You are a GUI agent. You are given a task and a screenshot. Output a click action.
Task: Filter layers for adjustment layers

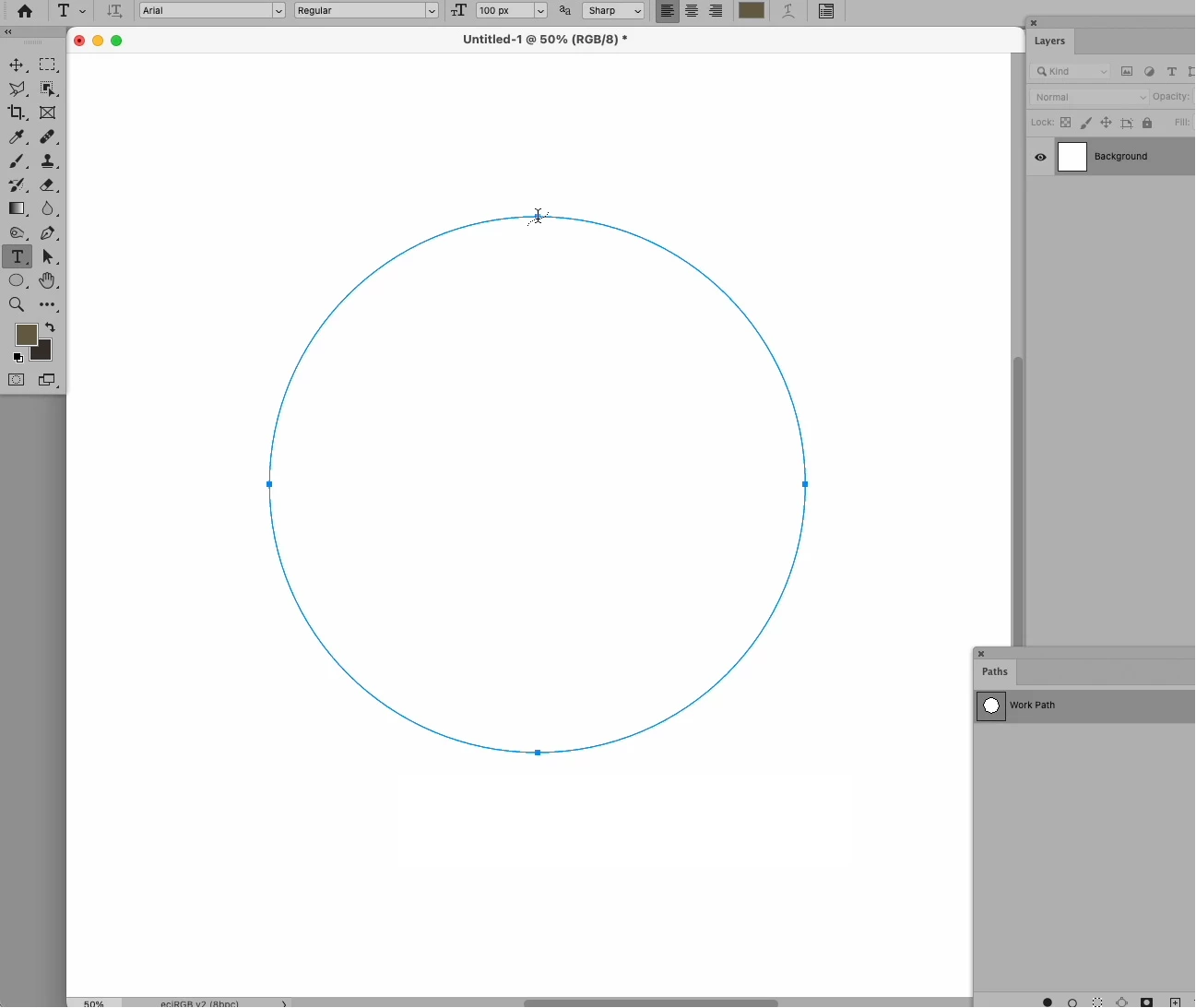1150,72
